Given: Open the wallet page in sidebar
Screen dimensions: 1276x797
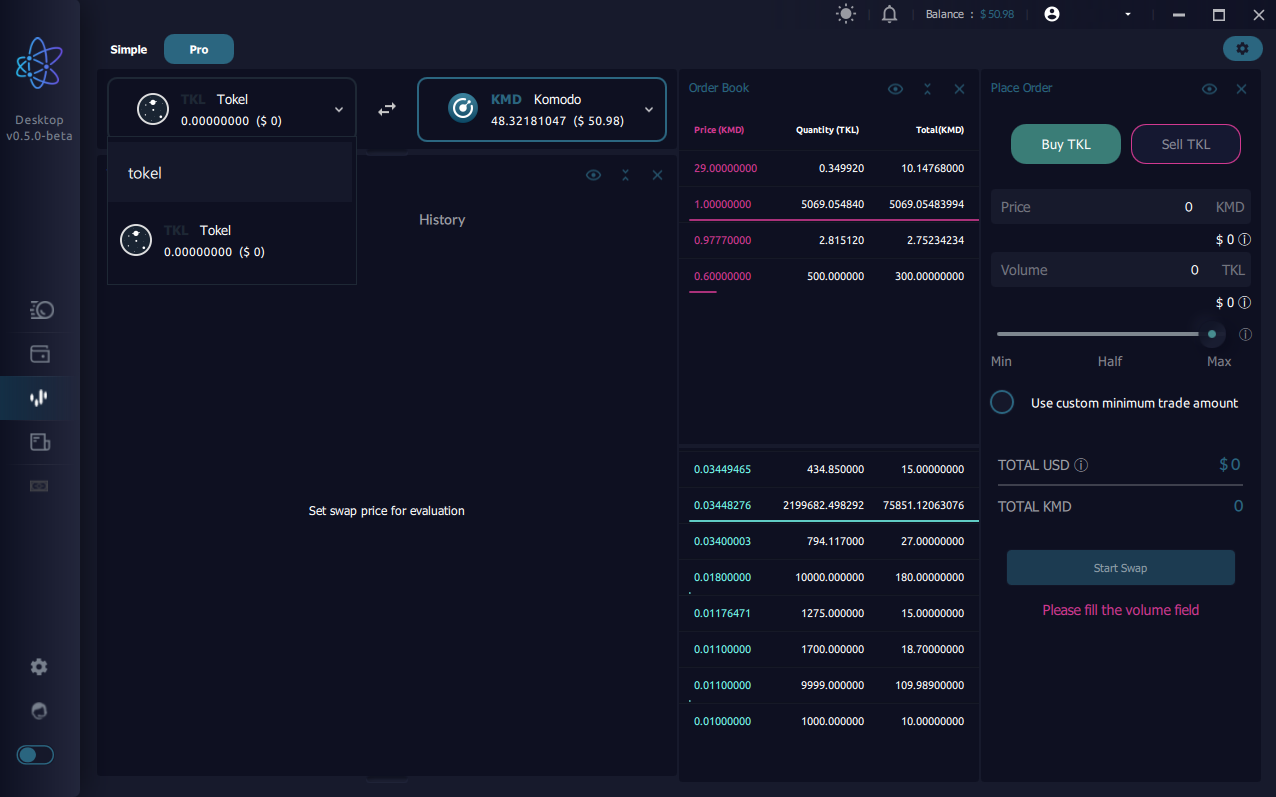Looking at the screenshot, I should click(40, 354).
